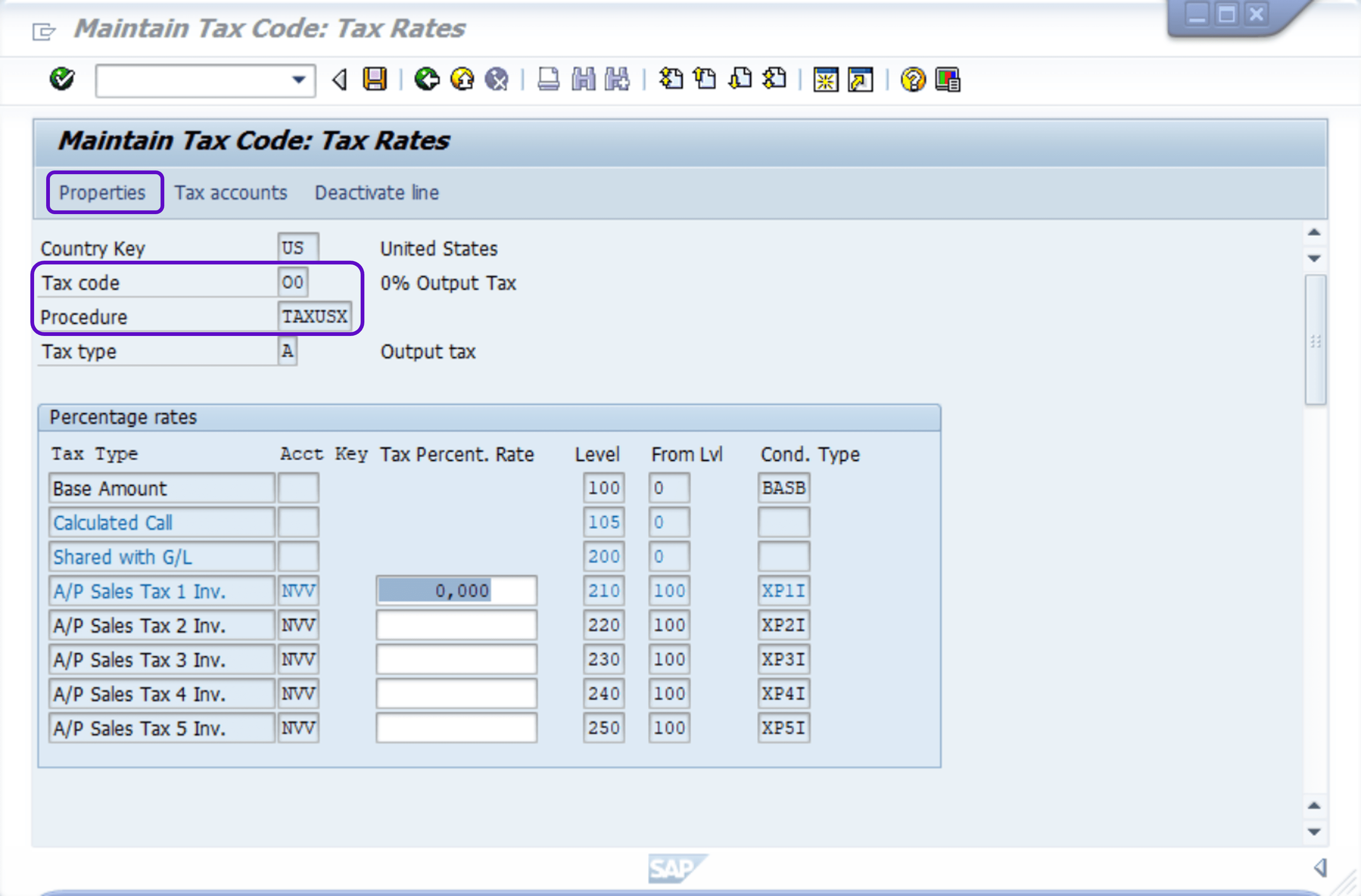Expand the command field dropdown

pos(298,80)
